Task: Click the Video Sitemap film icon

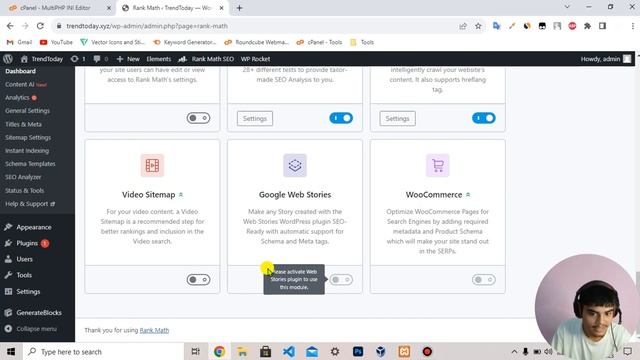Action: point(152,165)
